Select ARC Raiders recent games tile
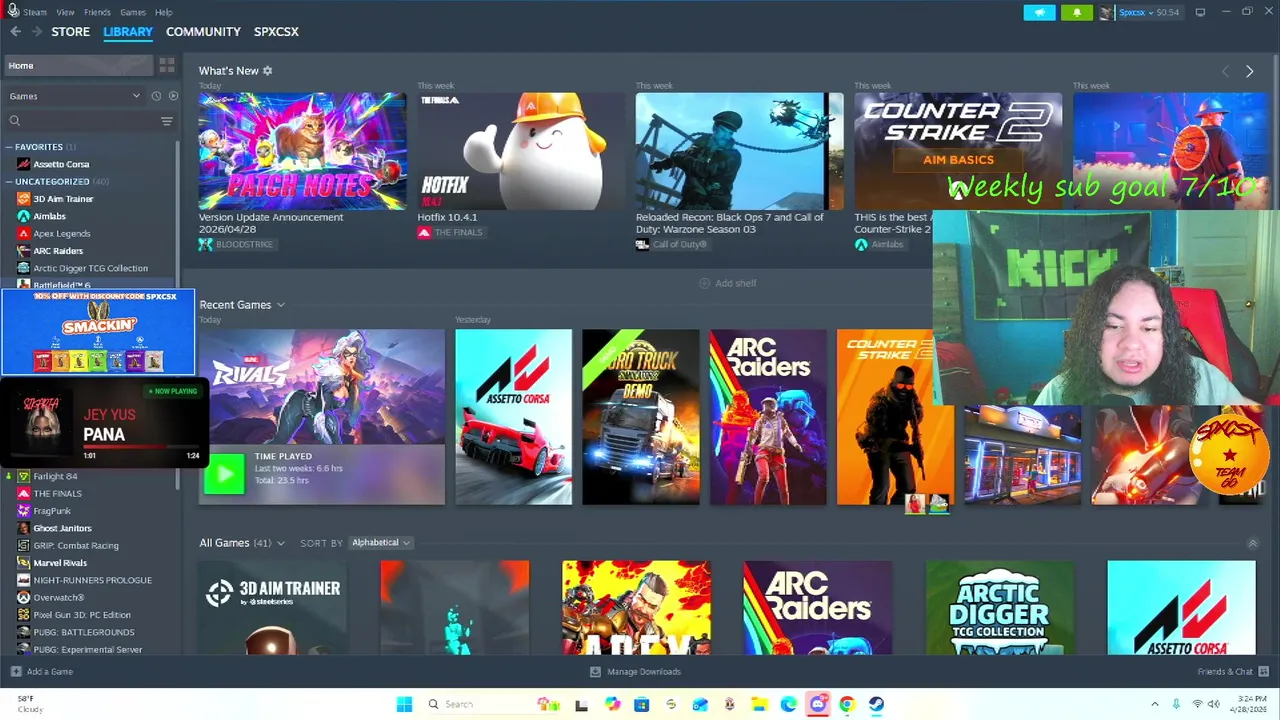The width and height of the screenshot is (1280, 720). [x=768, y=417]
